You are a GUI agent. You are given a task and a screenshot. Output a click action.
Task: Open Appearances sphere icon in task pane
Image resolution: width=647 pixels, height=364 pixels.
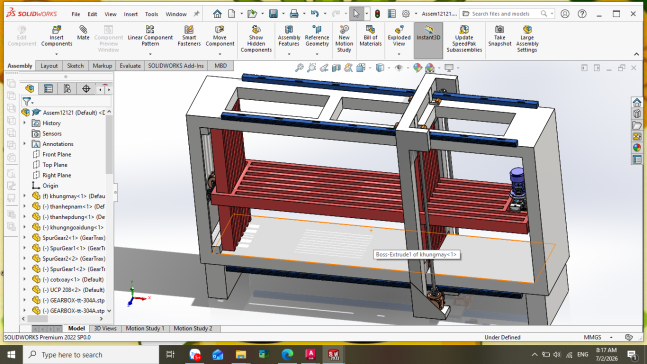point(637,147)
